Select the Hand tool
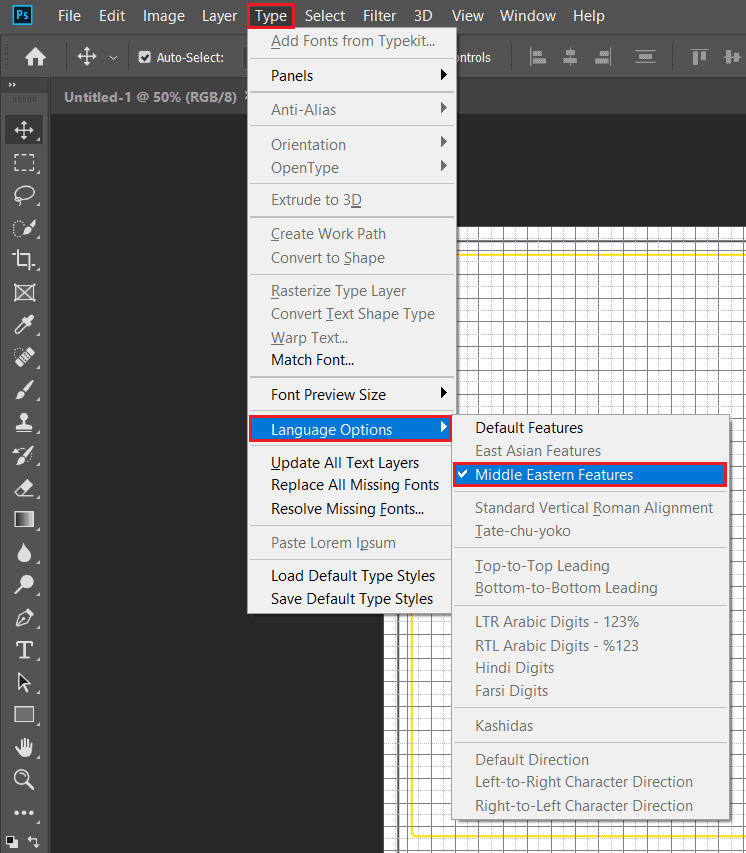This screenshot has height=853, width=746. click(24, 747)
